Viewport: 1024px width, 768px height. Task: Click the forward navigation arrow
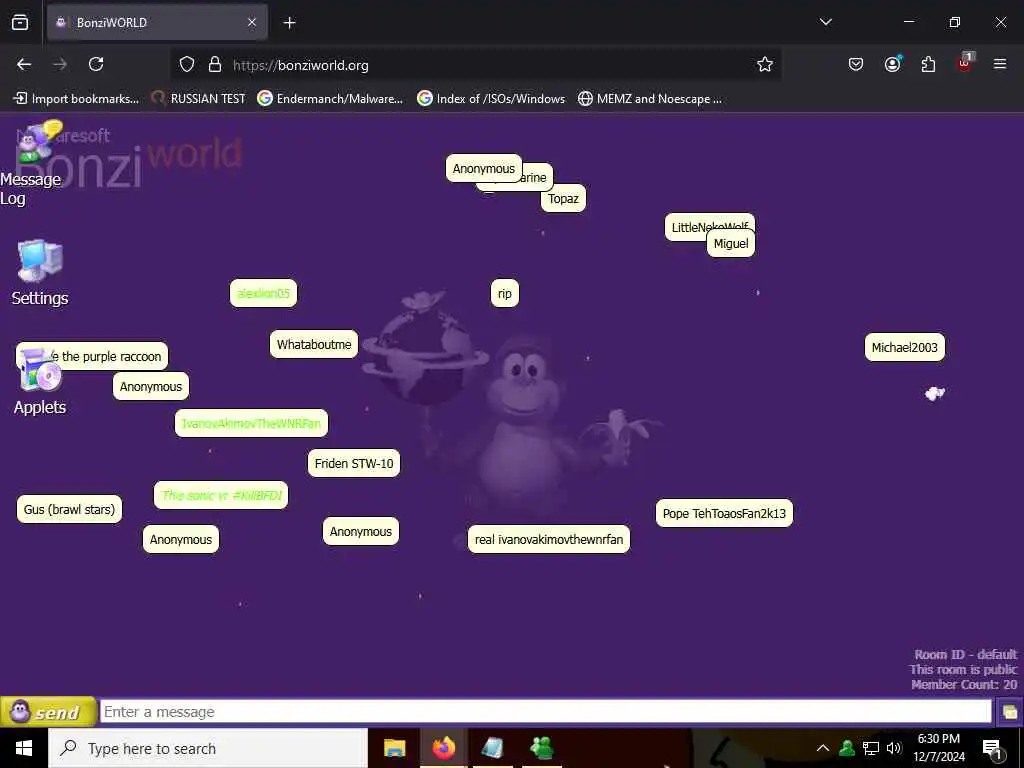point(60,64)
